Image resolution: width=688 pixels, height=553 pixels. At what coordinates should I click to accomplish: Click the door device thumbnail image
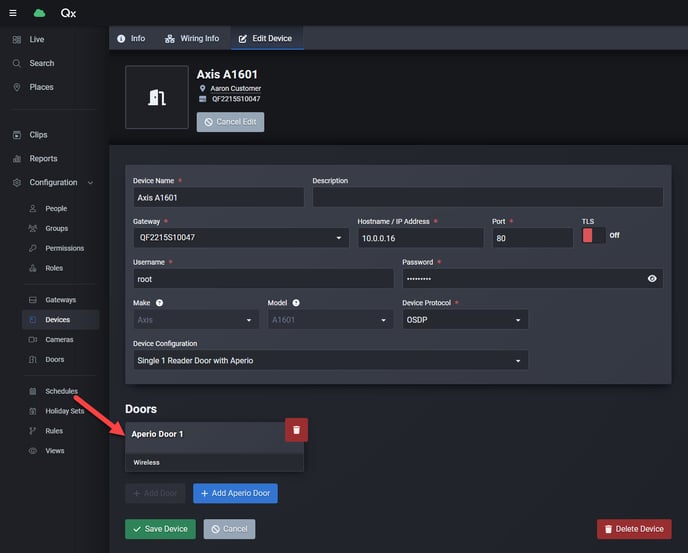157,97
